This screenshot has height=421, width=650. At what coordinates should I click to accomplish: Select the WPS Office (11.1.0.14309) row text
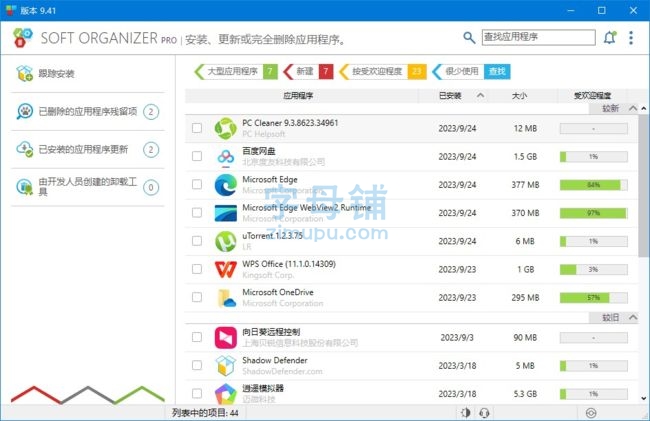(x=289, y=264)
